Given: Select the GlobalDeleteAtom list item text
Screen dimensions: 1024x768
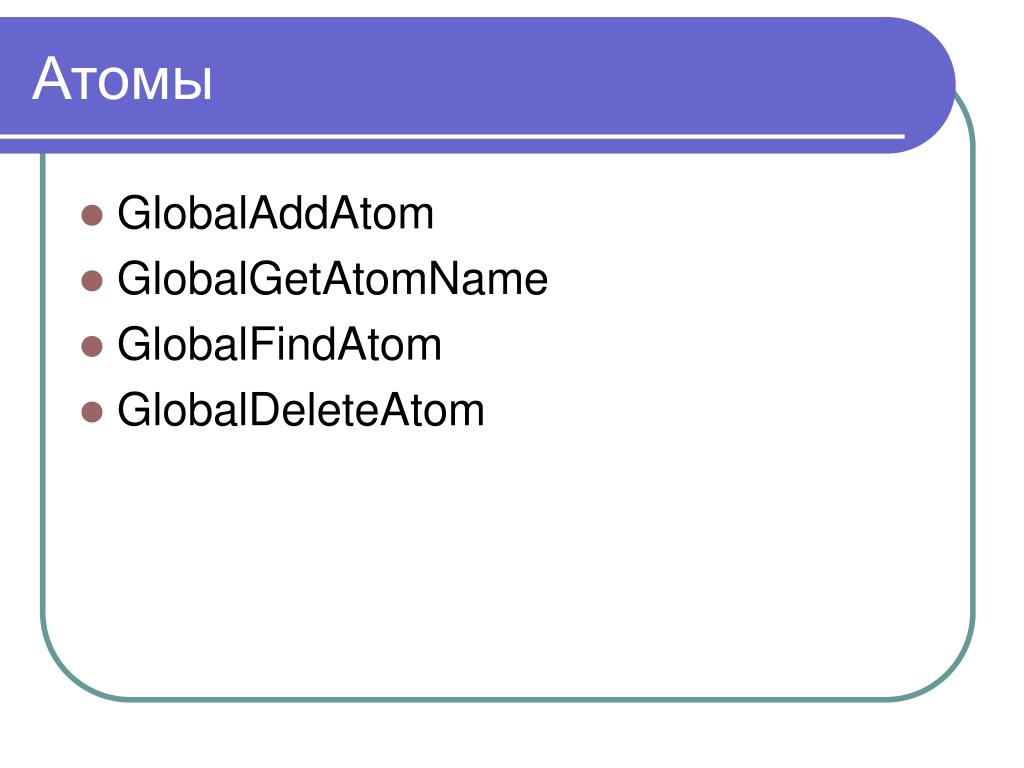Looking at the screenshot, I should [x=301, y=409].
